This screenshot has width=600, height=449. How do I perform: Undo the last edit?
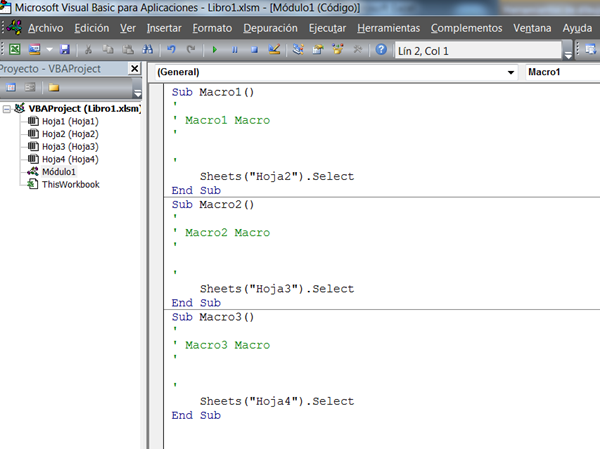pos(171,49)
